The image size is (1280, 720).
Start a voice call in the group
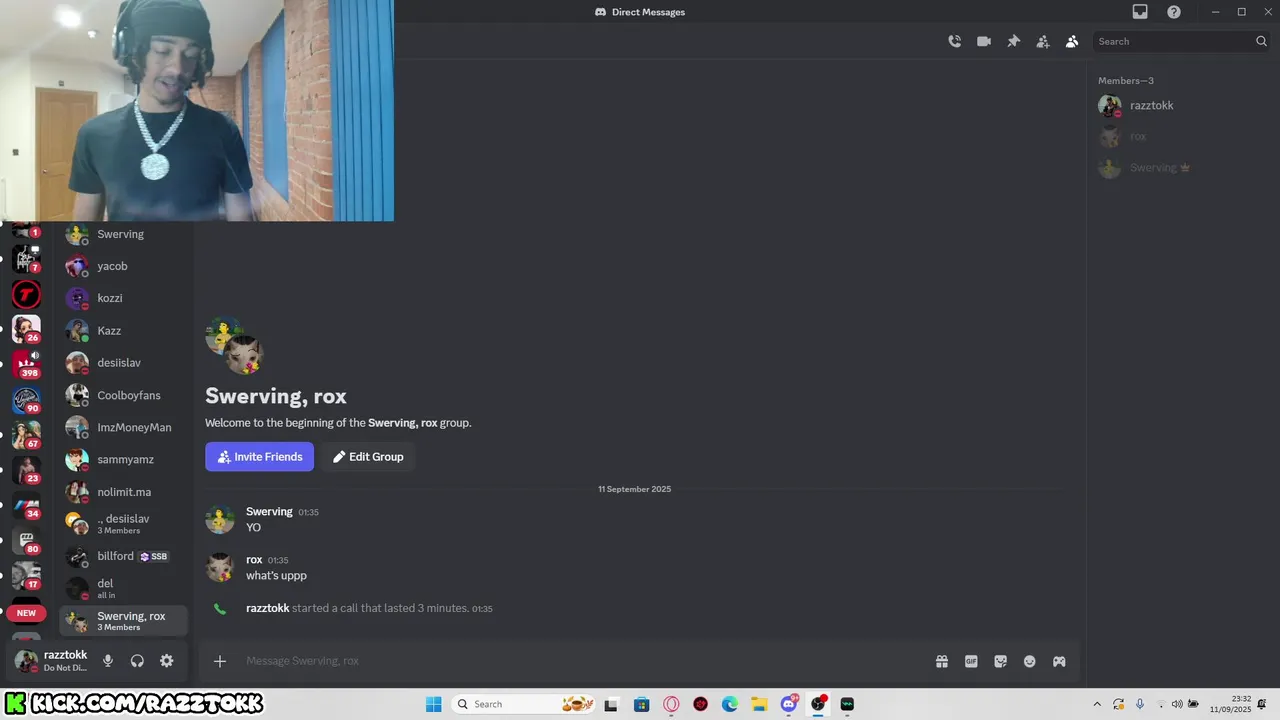(955, 41)
